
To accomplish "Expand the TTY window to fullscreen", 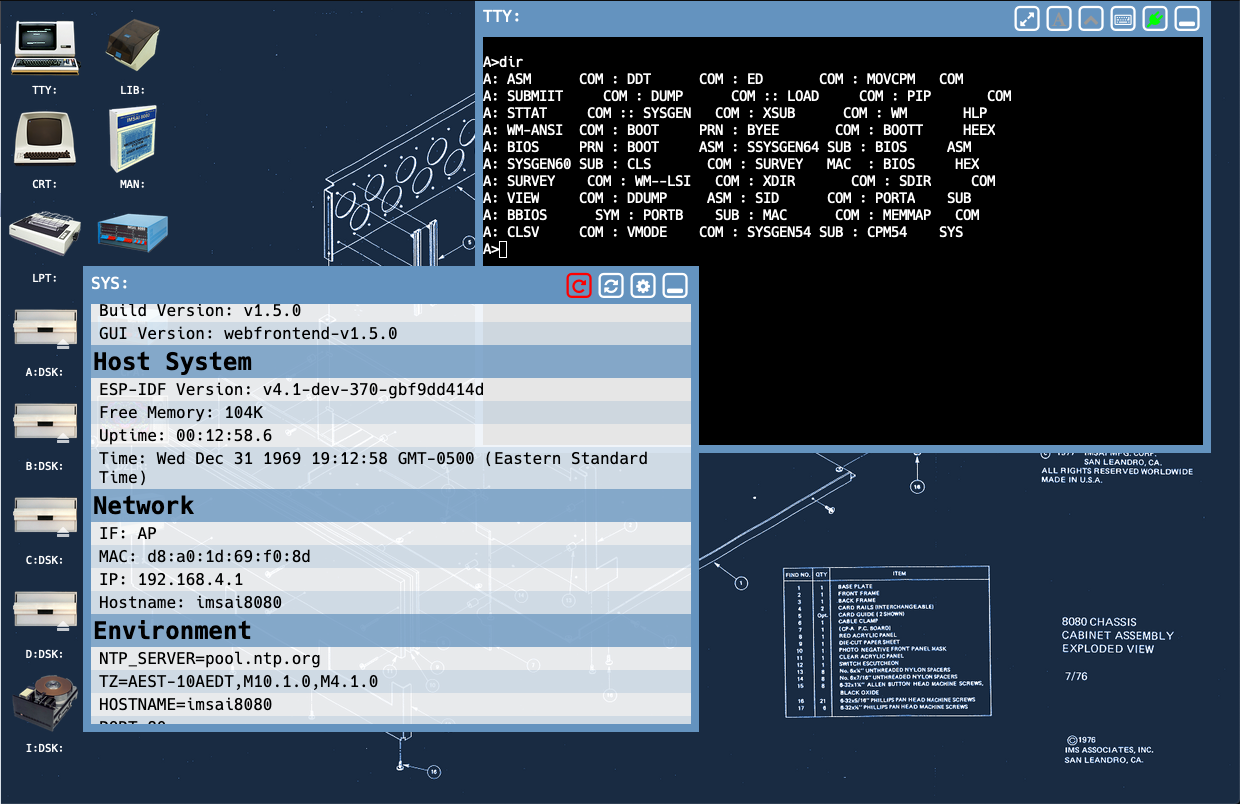I will click(x=1027, y=19).
